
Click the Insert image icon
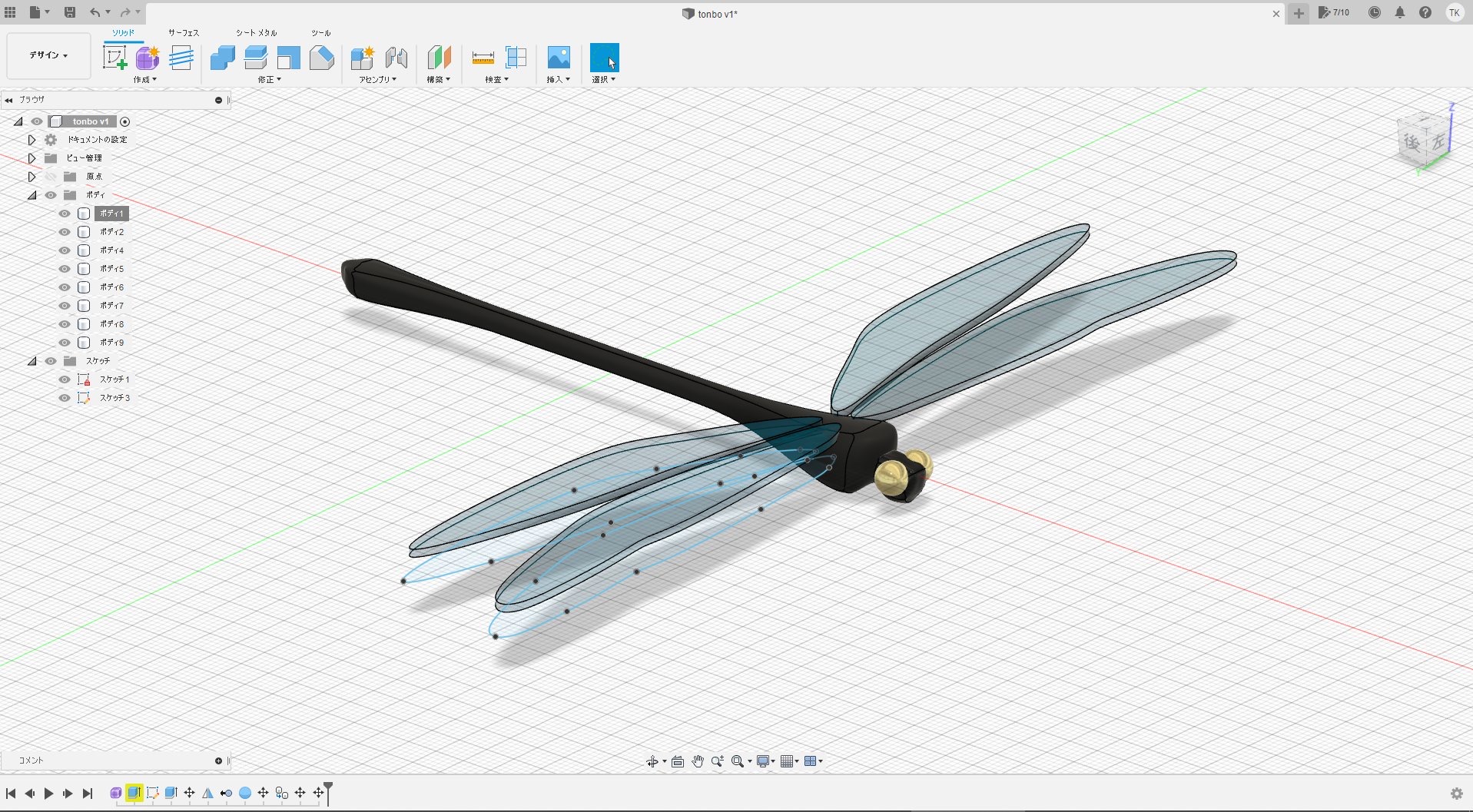click(x=559, y=58)
